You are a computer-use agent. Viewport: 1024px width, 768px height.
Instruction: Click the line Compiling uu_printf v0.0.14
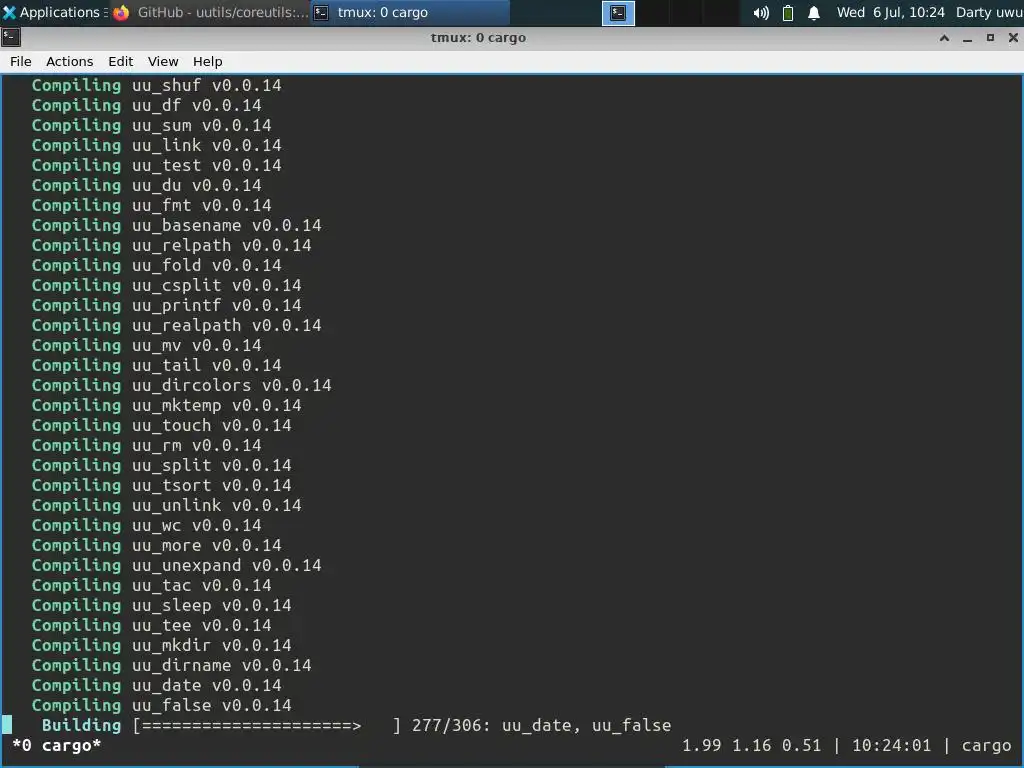click(167, 306)
